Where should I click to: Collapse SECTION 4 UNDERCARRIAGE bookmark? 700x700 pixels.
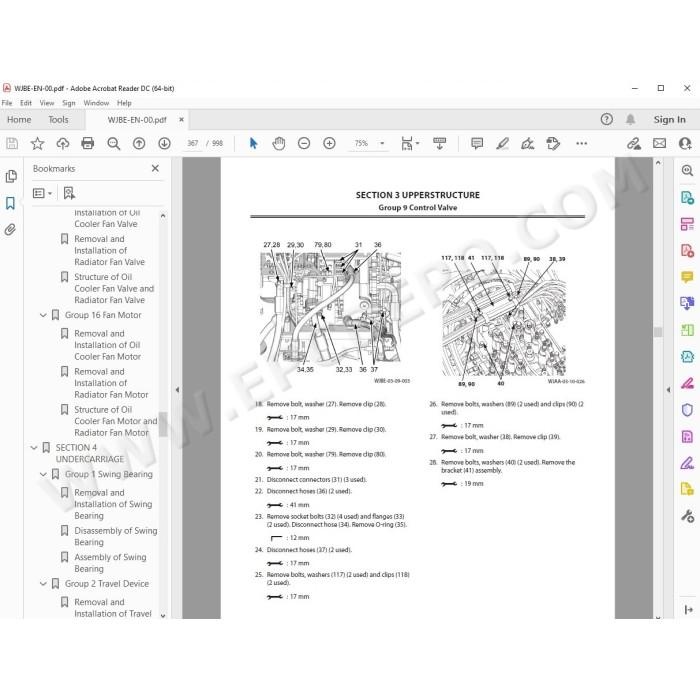point(33,447)
